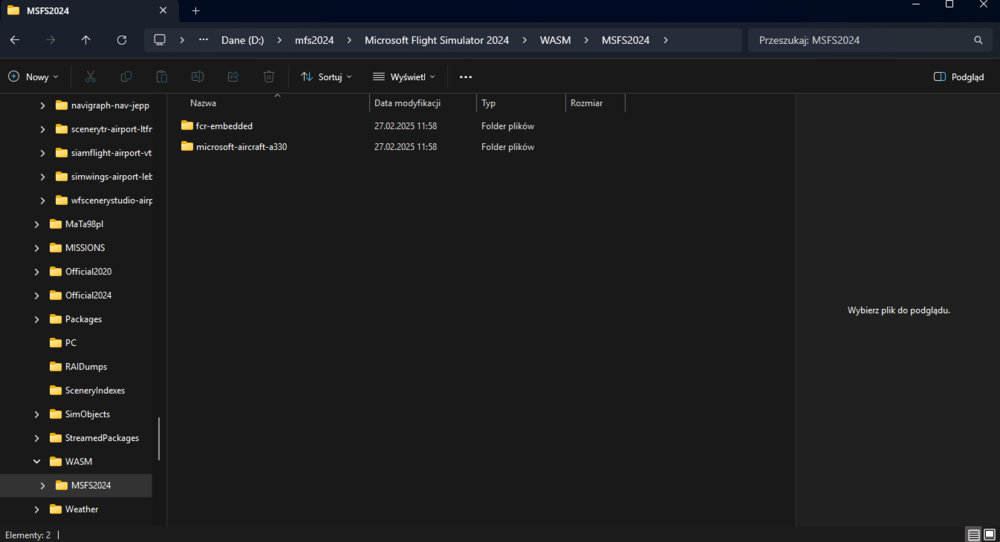Click the Delete trash icon
The image size is (1000, 542).
point(269,77)
